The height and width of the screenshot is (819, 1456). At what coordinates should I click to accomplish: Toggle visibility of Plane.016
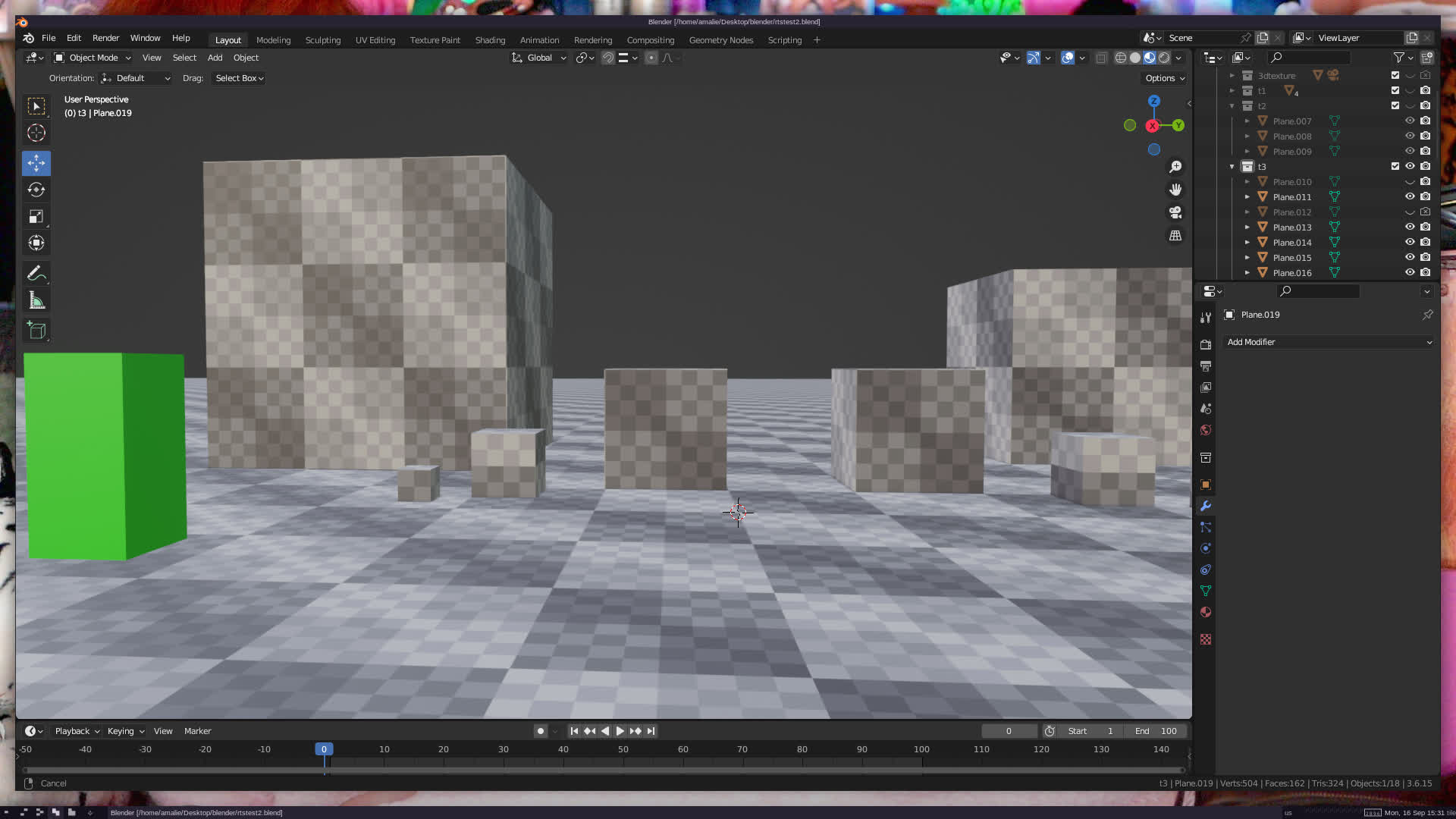[x=1410, y=272]
